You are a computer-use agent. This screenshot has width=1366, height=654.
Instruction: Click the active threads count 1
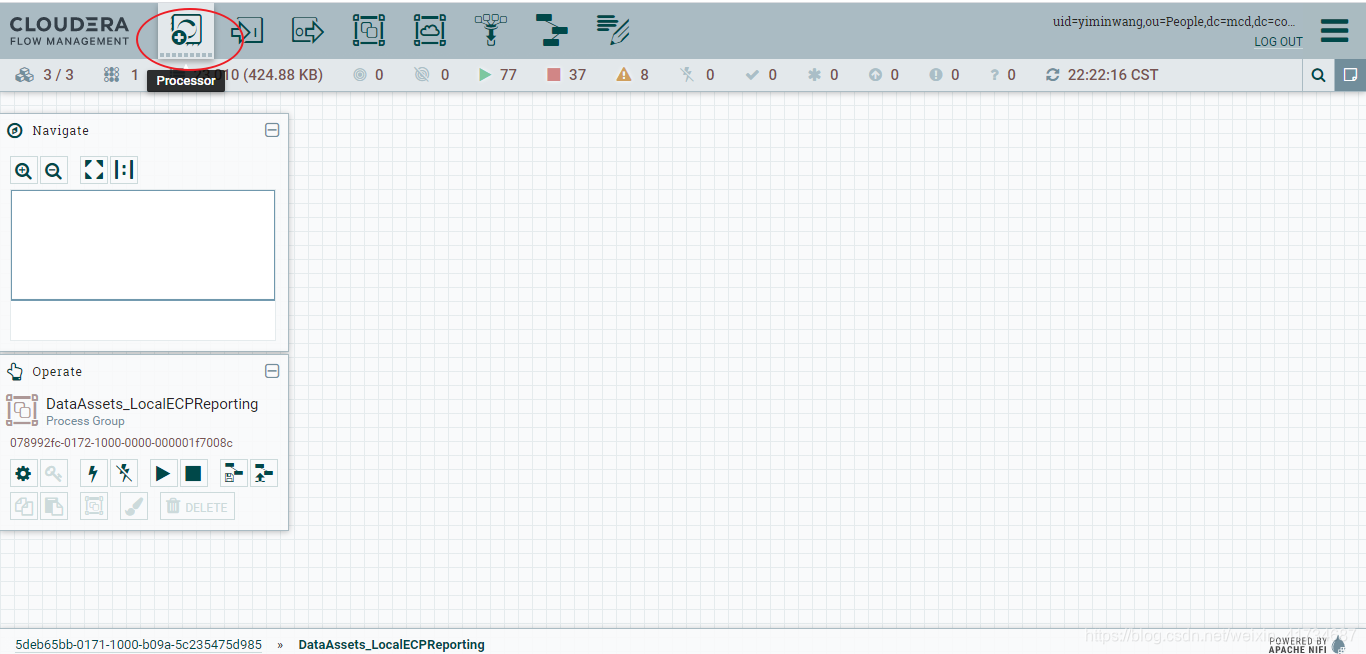click(122, 75)
